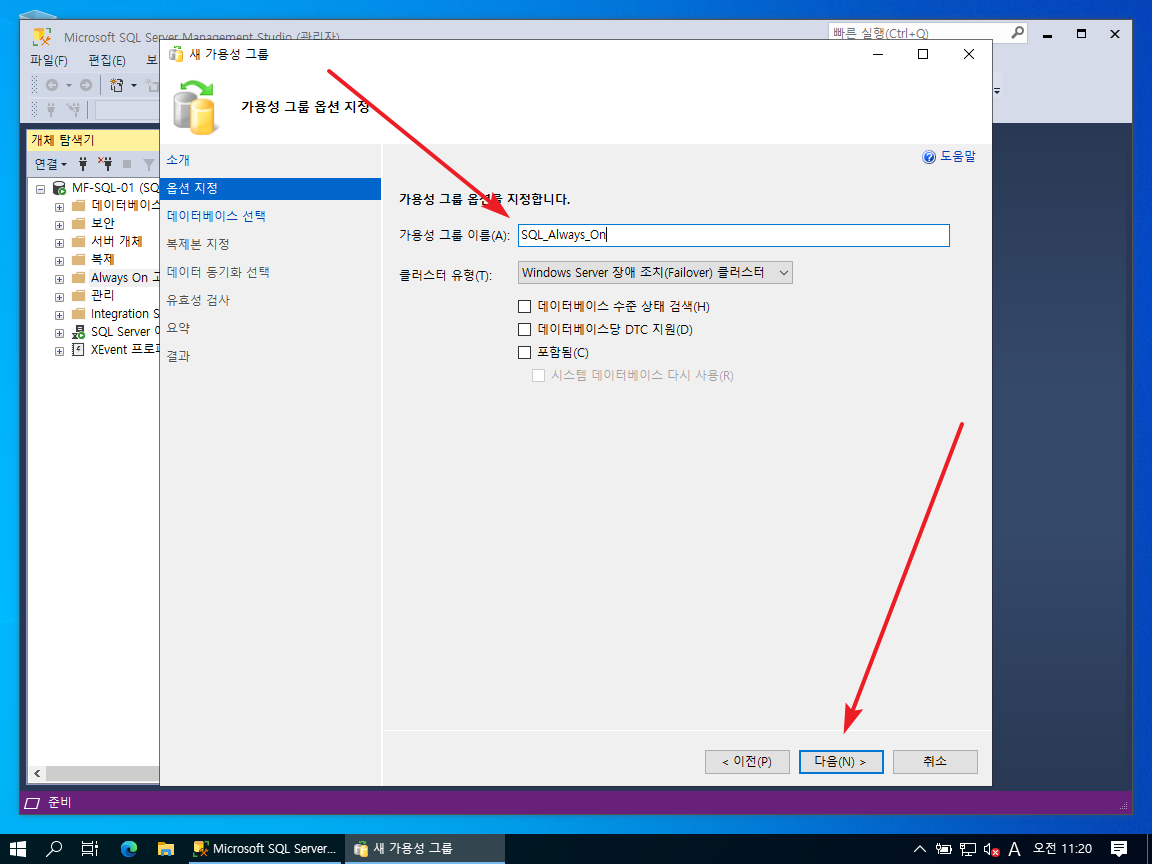
Task: Click the 취소 button
Action: (935, 762)
